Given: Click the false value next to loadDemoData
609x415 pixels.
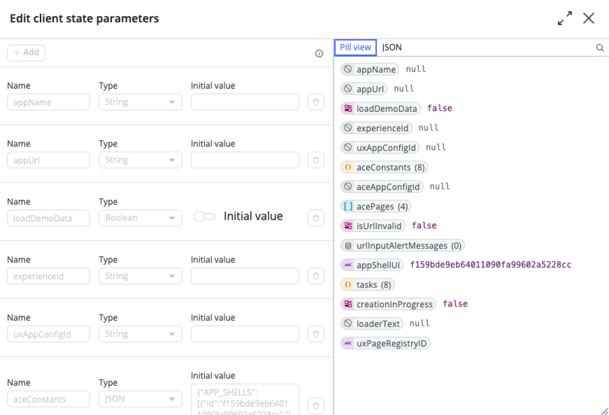Looking at the screenshot, I should (x=440, y=108).
